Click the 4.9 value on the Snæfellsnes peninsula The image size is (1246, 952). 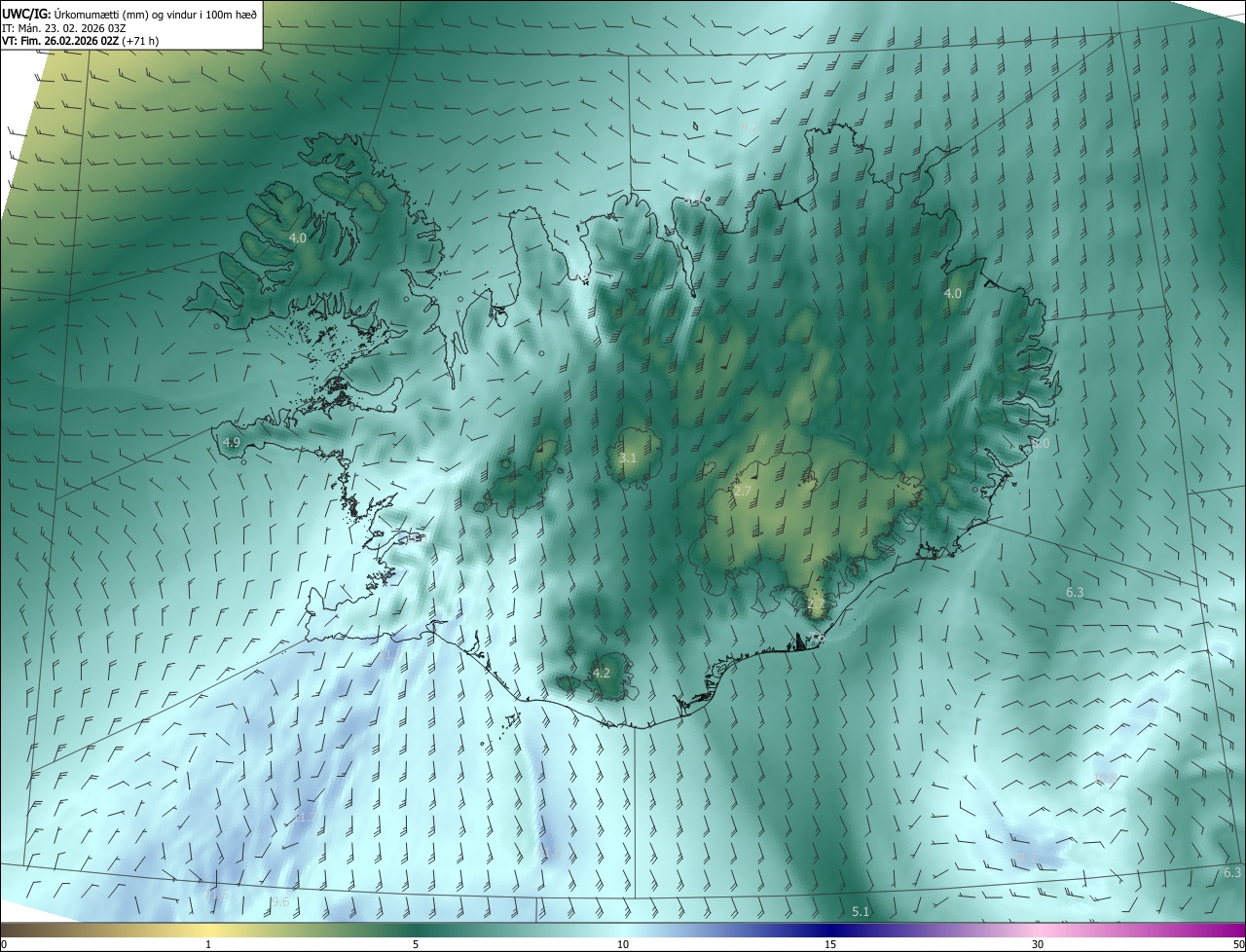click(x=232, y=442)
